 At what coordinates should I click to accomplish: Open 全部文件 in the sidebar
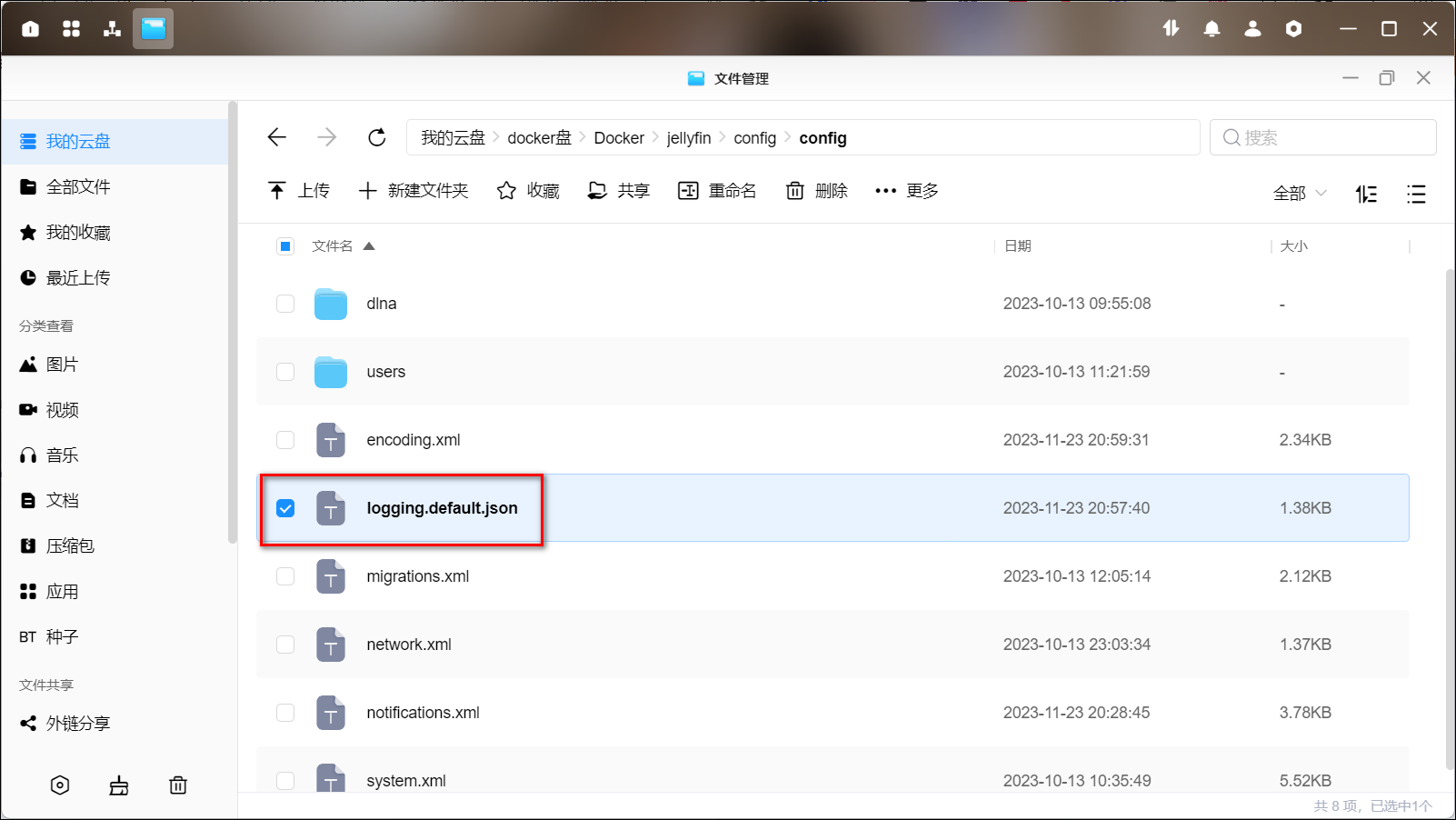click(x=78, y=187)
